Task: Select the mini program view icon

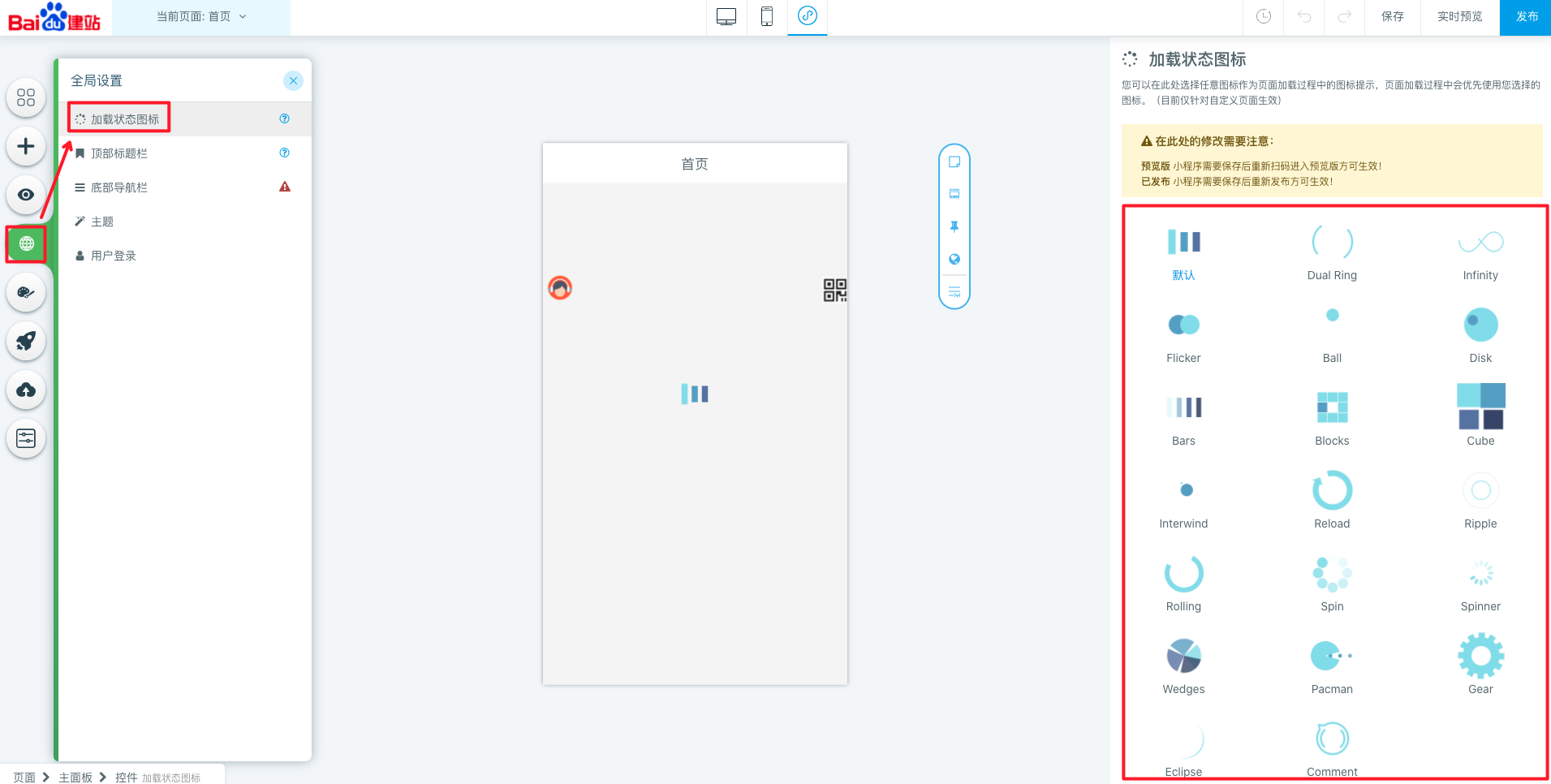Action: pos(808,16)
